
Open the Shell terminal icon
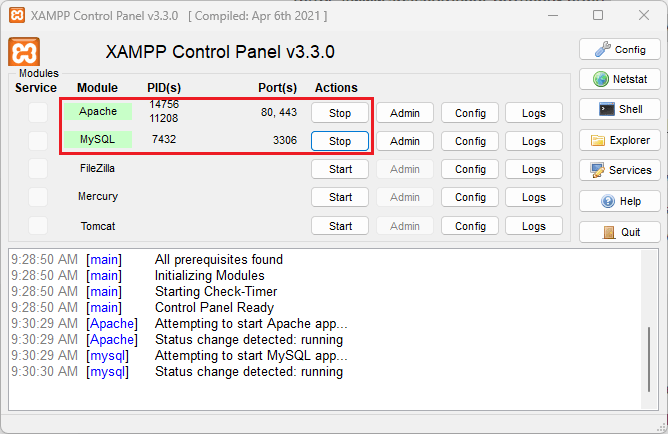click(619, 110)
